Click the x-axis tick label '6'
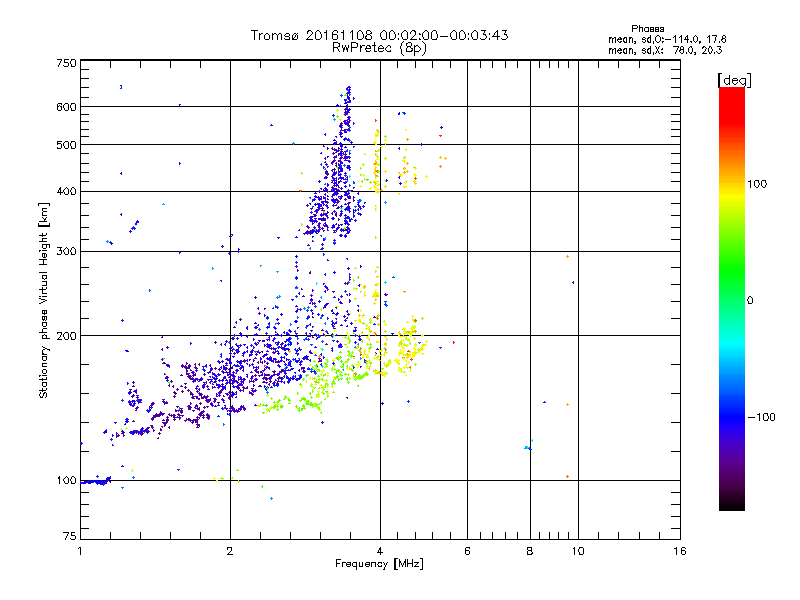Screen dimensions: 800x600 (467, 551)
